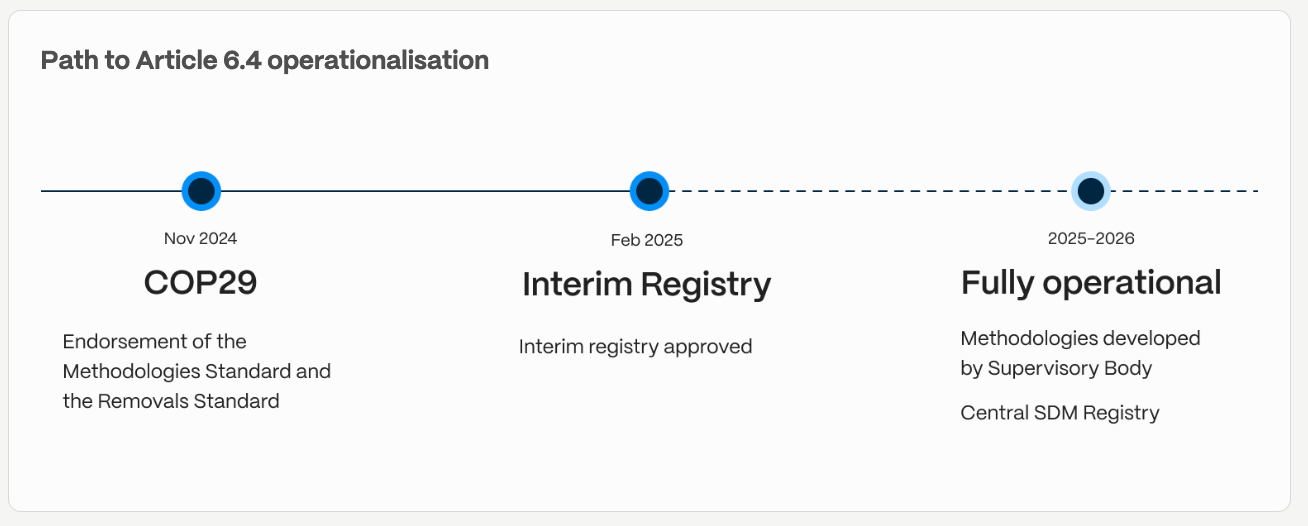The width and height of the screenshot is (1308, 526).
Task: Click the solid line between COP29 and Interim Registry
Action: click(425, 191)
